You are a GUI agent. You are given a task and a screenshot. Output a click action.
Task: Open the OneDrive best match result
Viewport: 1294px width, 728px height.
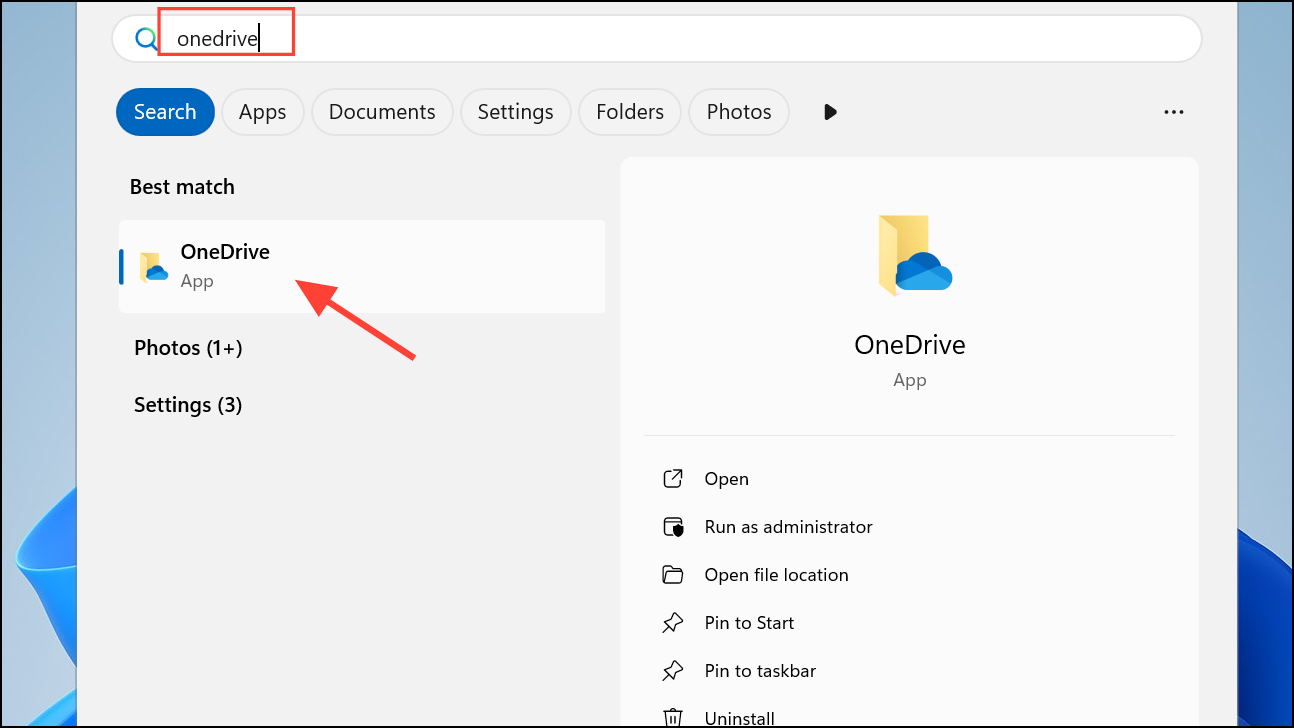click(362, 266)
